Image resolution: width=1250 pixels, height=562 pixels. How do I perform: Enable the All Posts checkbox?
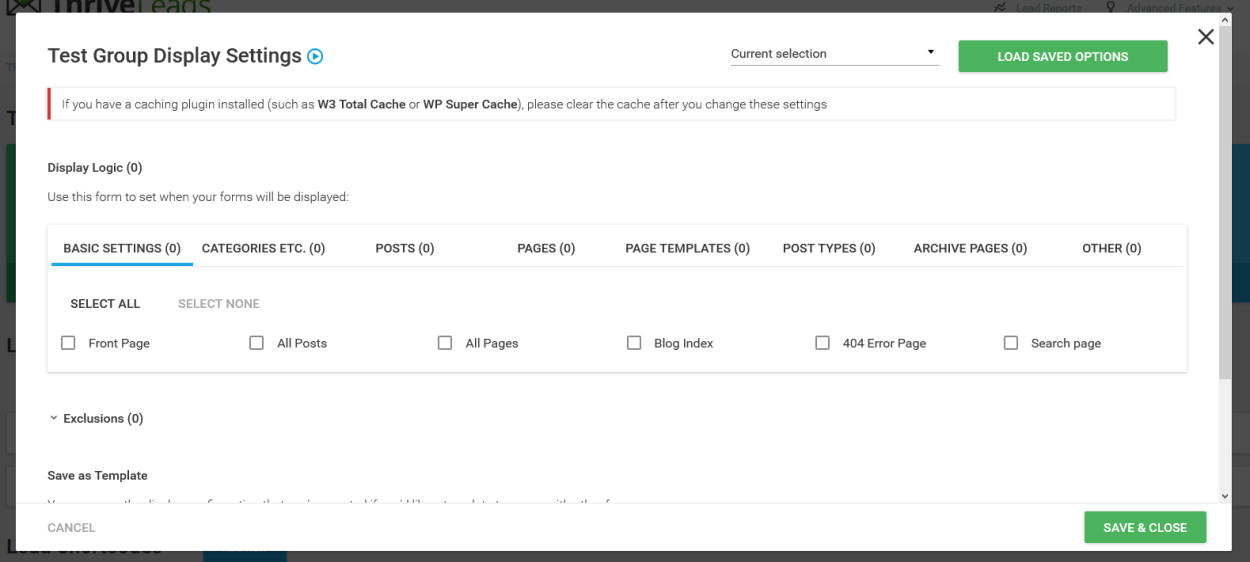[257, 343]
